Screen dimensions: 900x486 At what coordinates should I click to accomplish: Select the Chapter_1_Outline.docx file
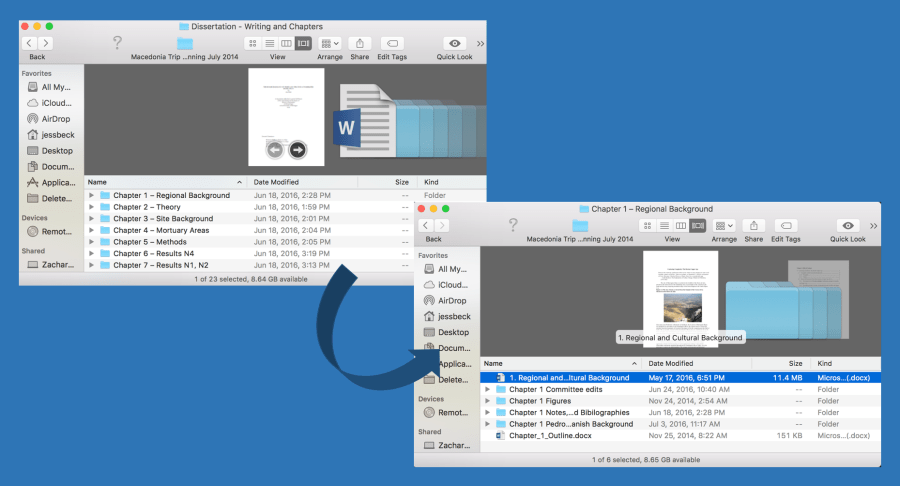point(549,436)
